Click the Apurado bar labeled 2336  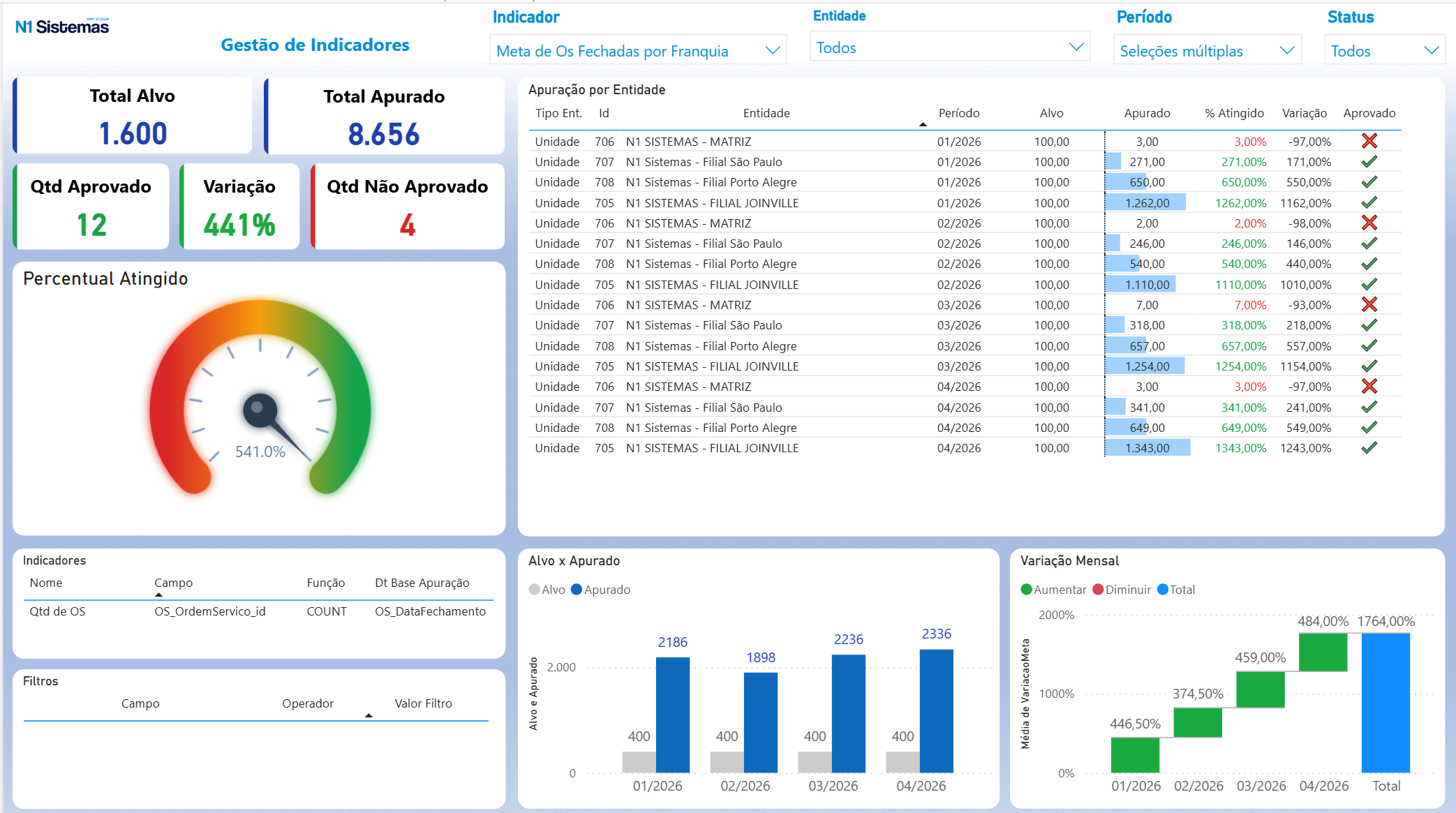(937, 711)
